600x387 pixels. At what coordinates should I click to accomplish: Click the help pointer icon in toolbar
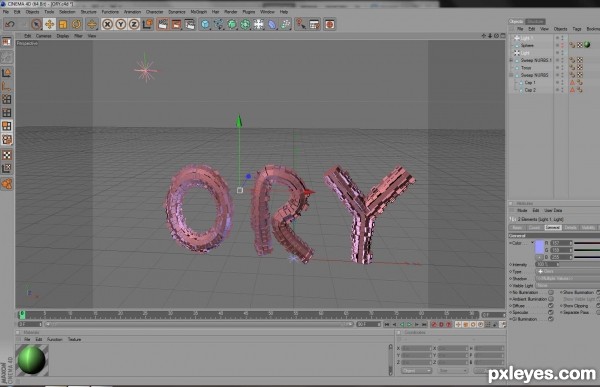click(301, 24)
